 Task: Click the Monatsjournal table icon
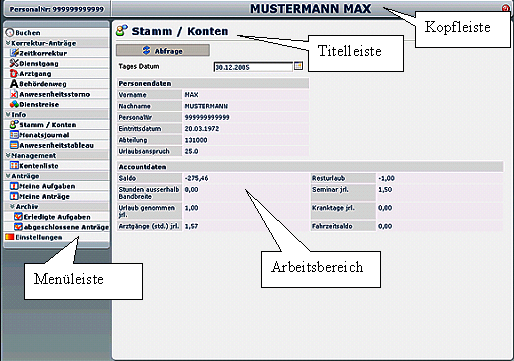point(14,135)
